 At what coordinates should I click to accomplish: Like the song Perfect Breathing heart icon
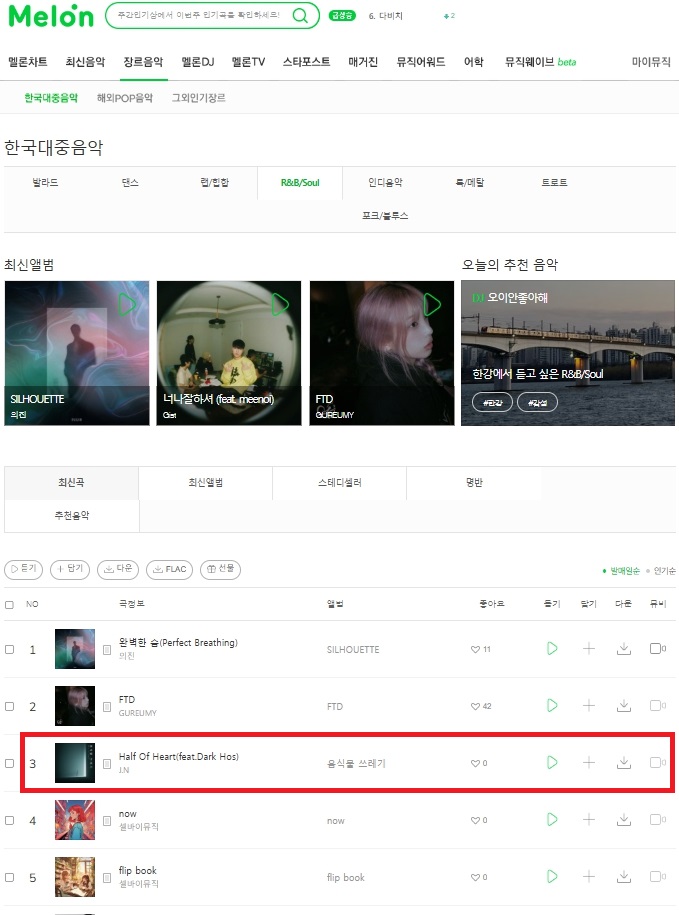(x=475, y=649)
